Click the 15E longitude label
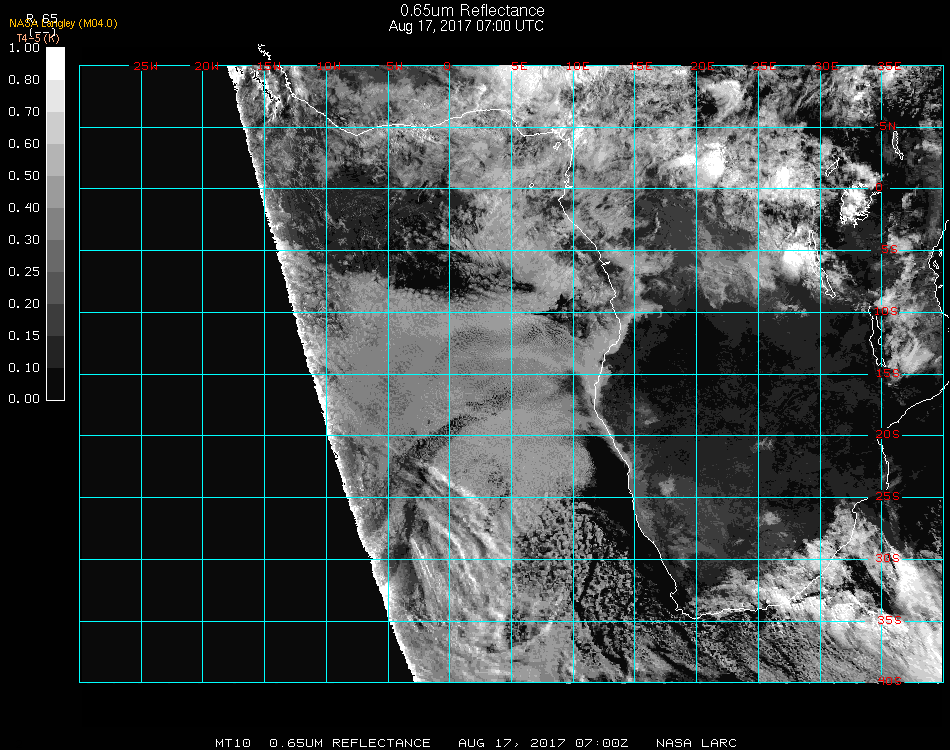Screen dimensions: 950x750 click(640, 66)
